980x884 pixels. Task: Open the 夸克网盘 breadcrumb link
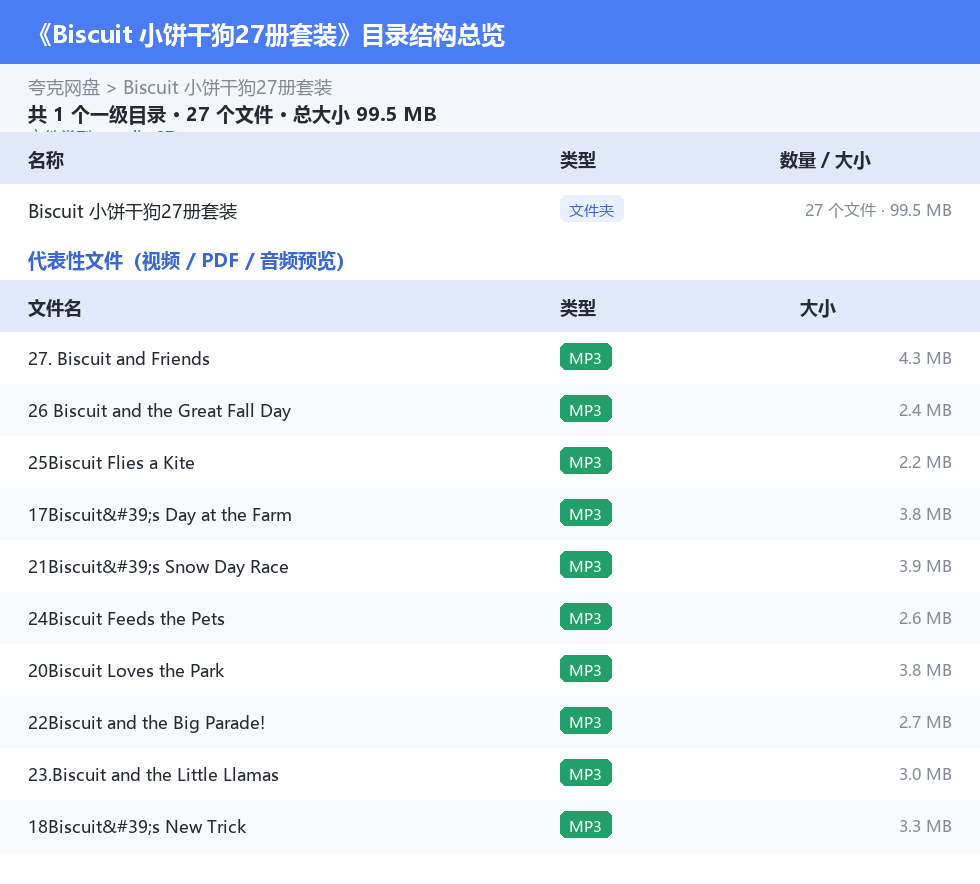point(64,88)
